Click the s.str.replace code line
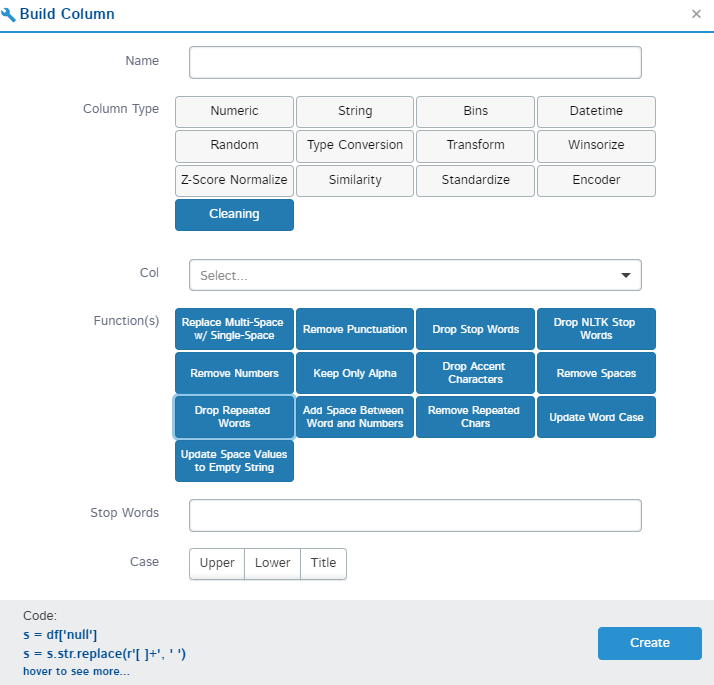Screen dimensions: 714x685 click(x=104, y=654)
